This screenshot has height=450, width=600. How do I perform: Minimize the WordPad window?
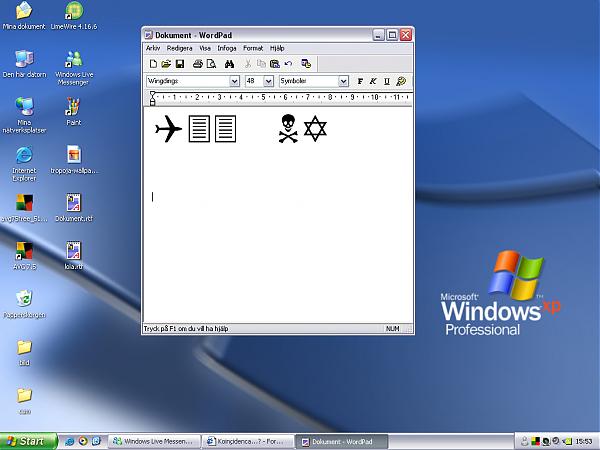(x=378, y=35)
